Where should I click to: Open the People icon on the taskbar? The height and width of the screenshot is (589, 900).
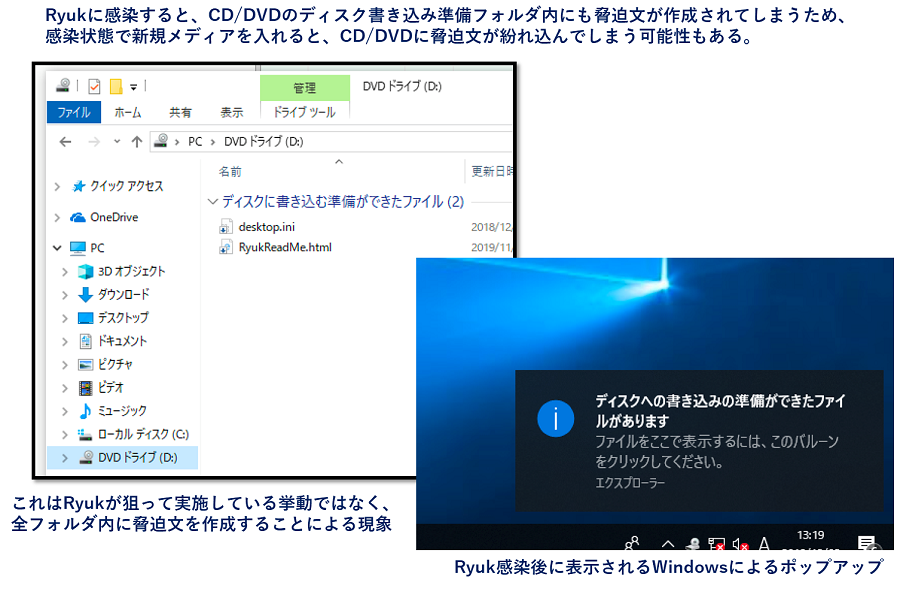click(630, 541)
